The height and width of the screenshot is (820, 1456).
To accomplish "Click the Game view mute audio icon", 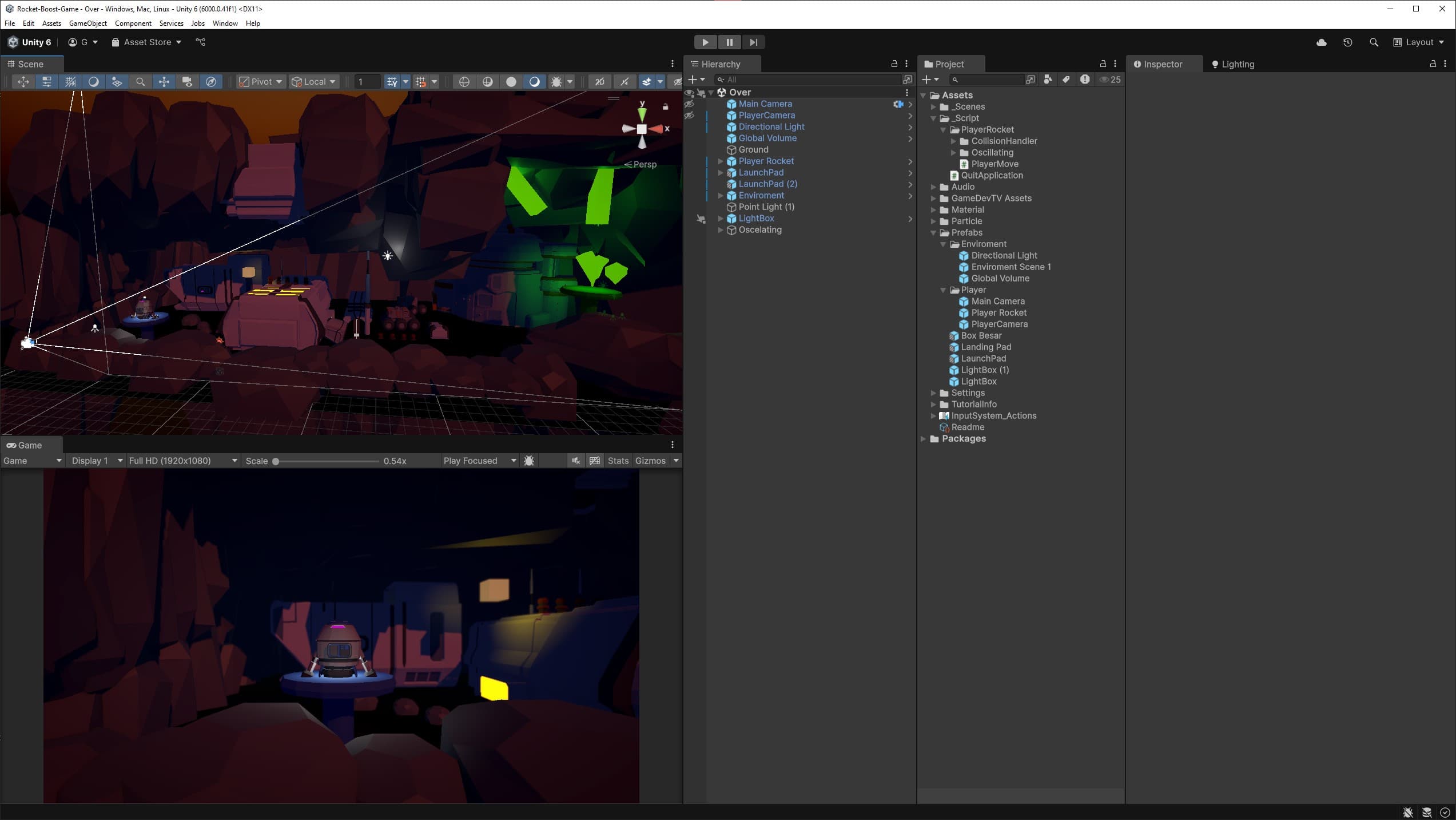I will [x=576, y=461].
